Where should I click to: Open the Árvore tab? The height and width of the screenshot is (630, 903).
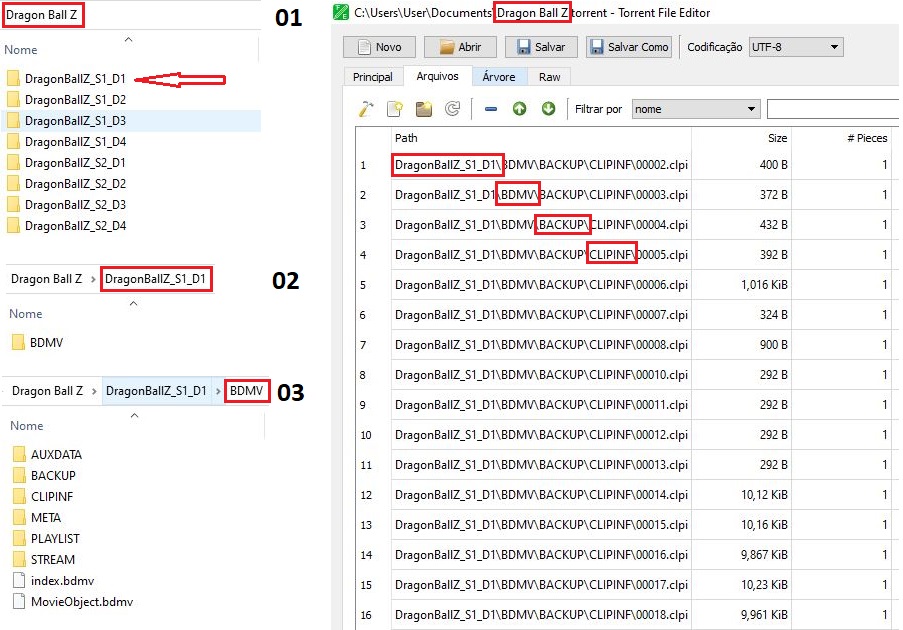click(x=499, y=77)
